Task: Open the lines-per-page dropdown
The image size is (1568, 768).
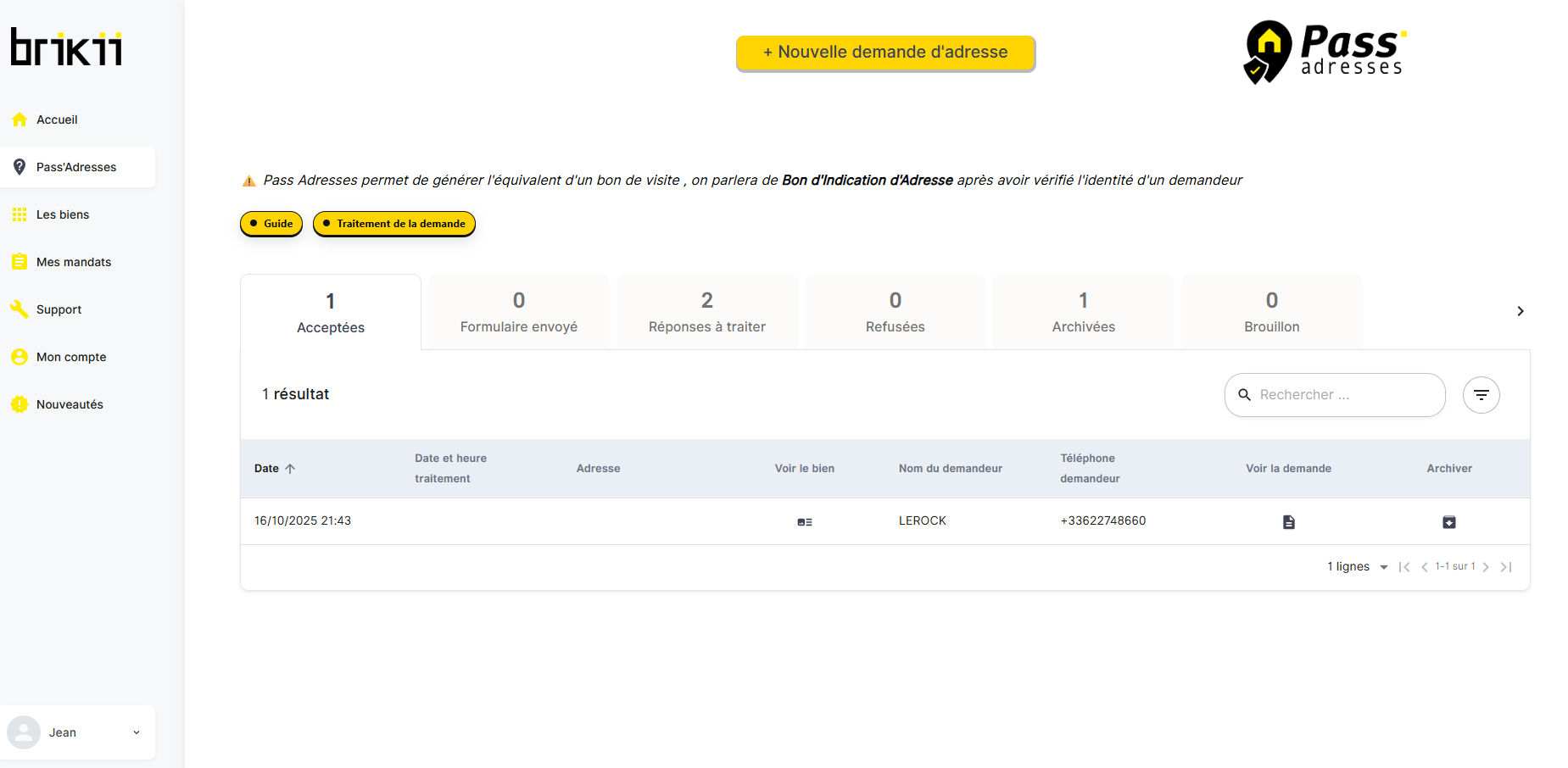Action: (1358, 567)
